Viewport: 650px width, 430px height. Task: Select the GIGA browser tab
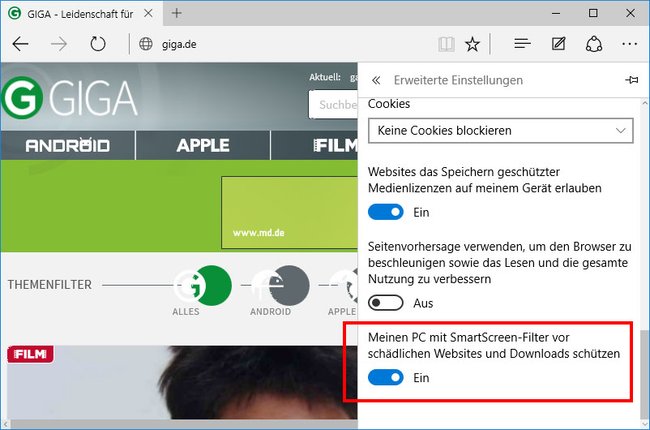80,14
